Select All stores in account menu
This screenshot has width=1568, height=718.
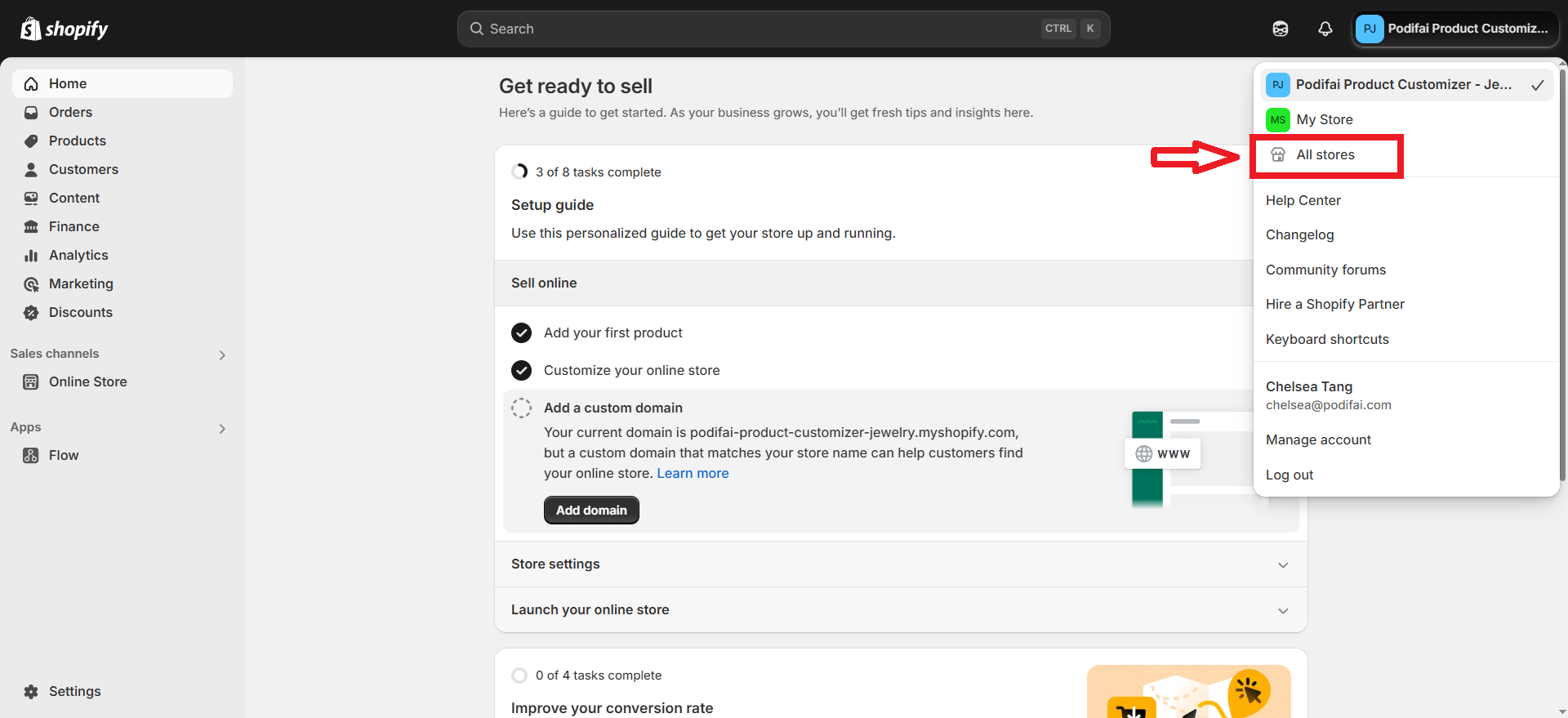pyautogui.click(x=1326, y=155)
